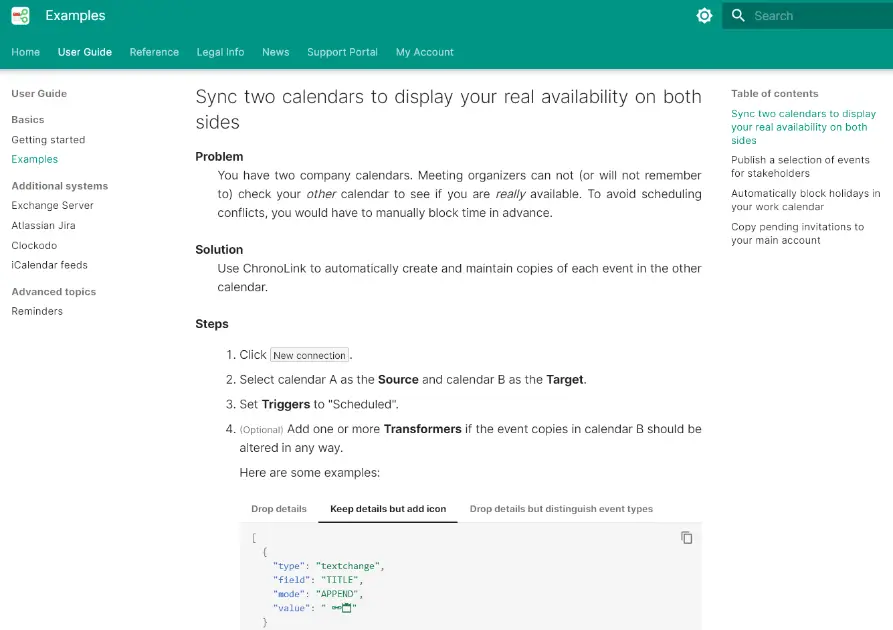Open iCalendar feeds page
The height and width of the screenshot is (630, 893).
click(x=49, y=266)
